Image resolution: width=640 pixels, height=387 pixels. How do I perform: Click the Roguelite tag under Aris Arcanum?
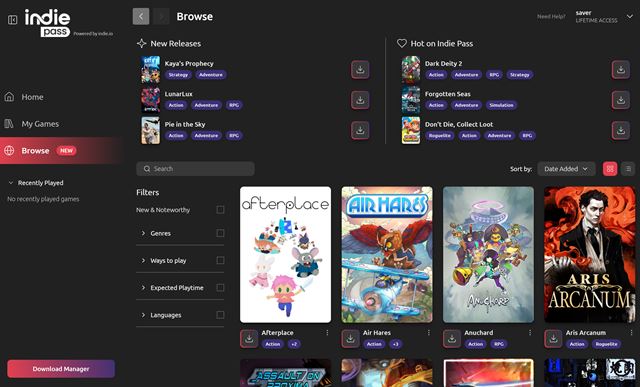(606, 344)
